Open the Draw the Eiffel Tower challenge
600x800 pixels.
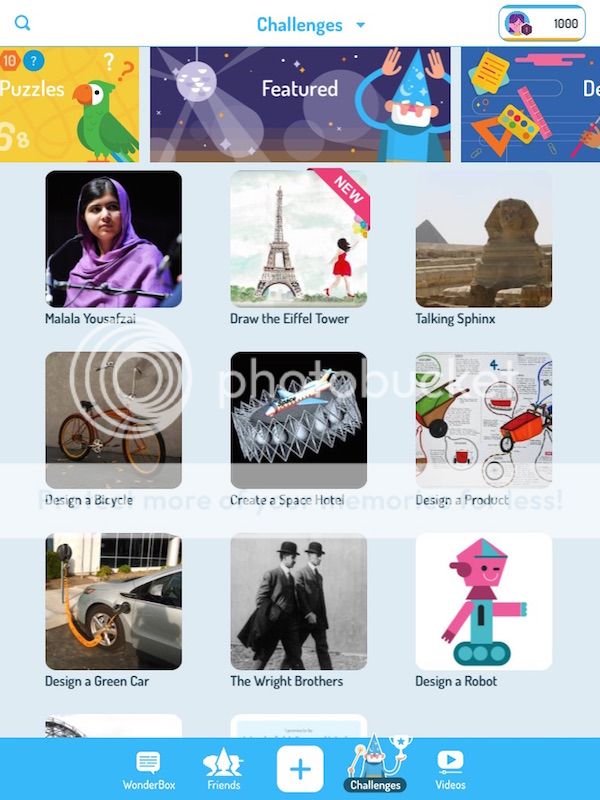298,239
